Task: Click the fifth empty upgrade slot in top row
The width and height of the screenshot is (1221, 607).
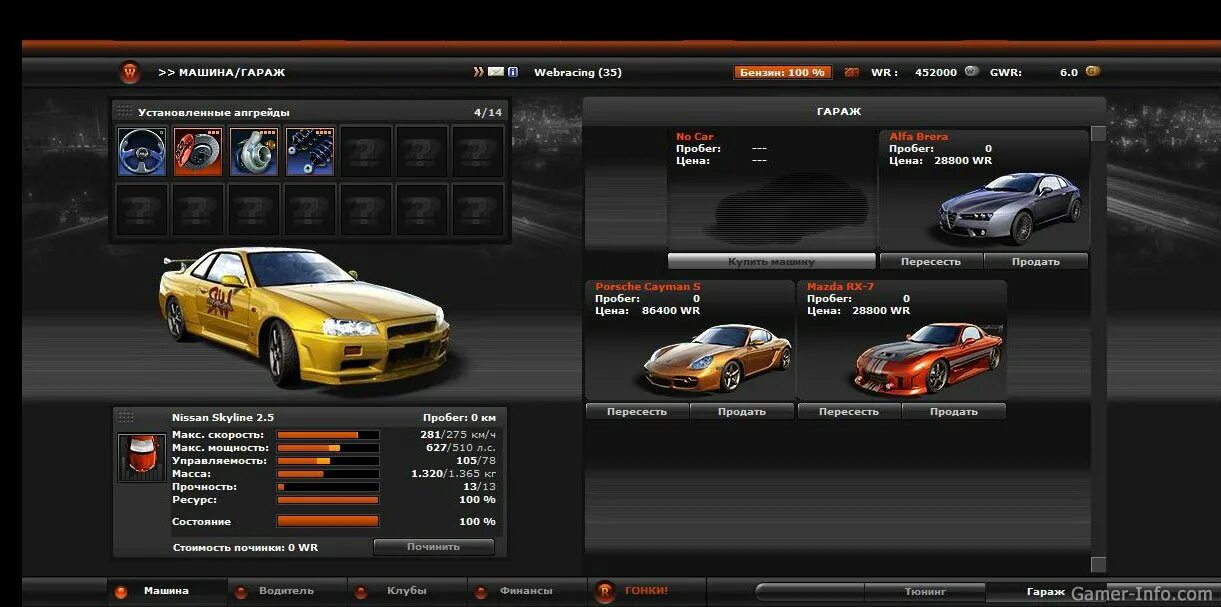Action: 366,151
